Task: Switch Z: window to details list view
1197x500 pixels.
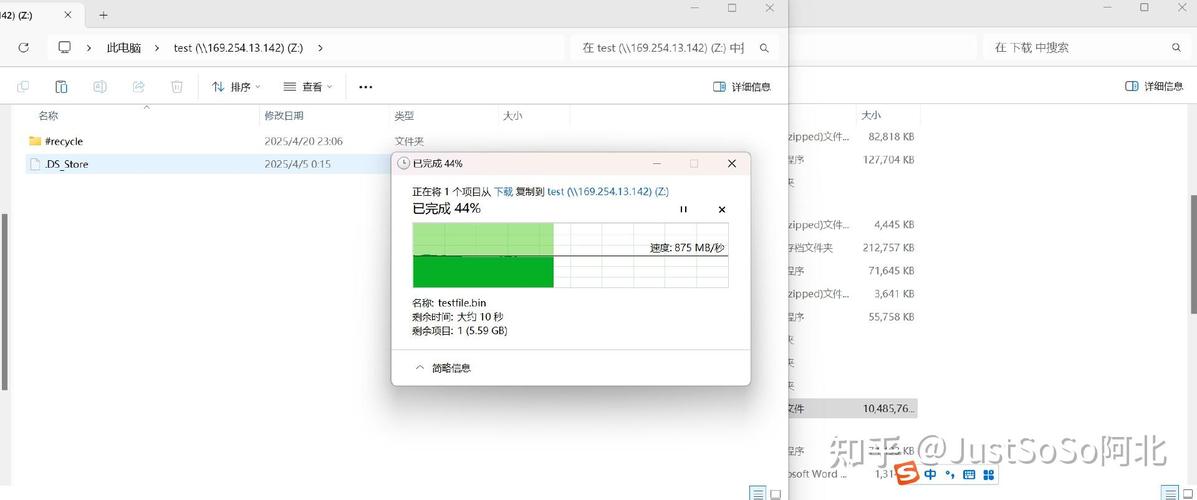Action: [x=757, y=494]
